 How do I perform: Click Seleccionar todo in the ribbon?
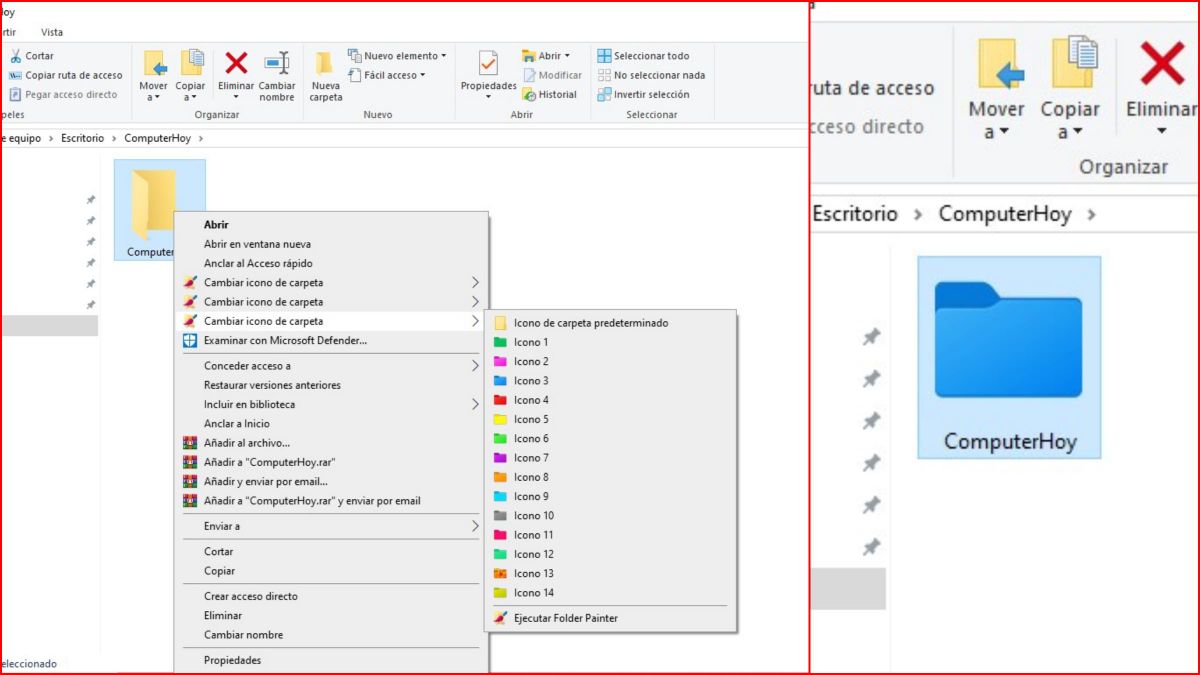click(x=646, y=55)
